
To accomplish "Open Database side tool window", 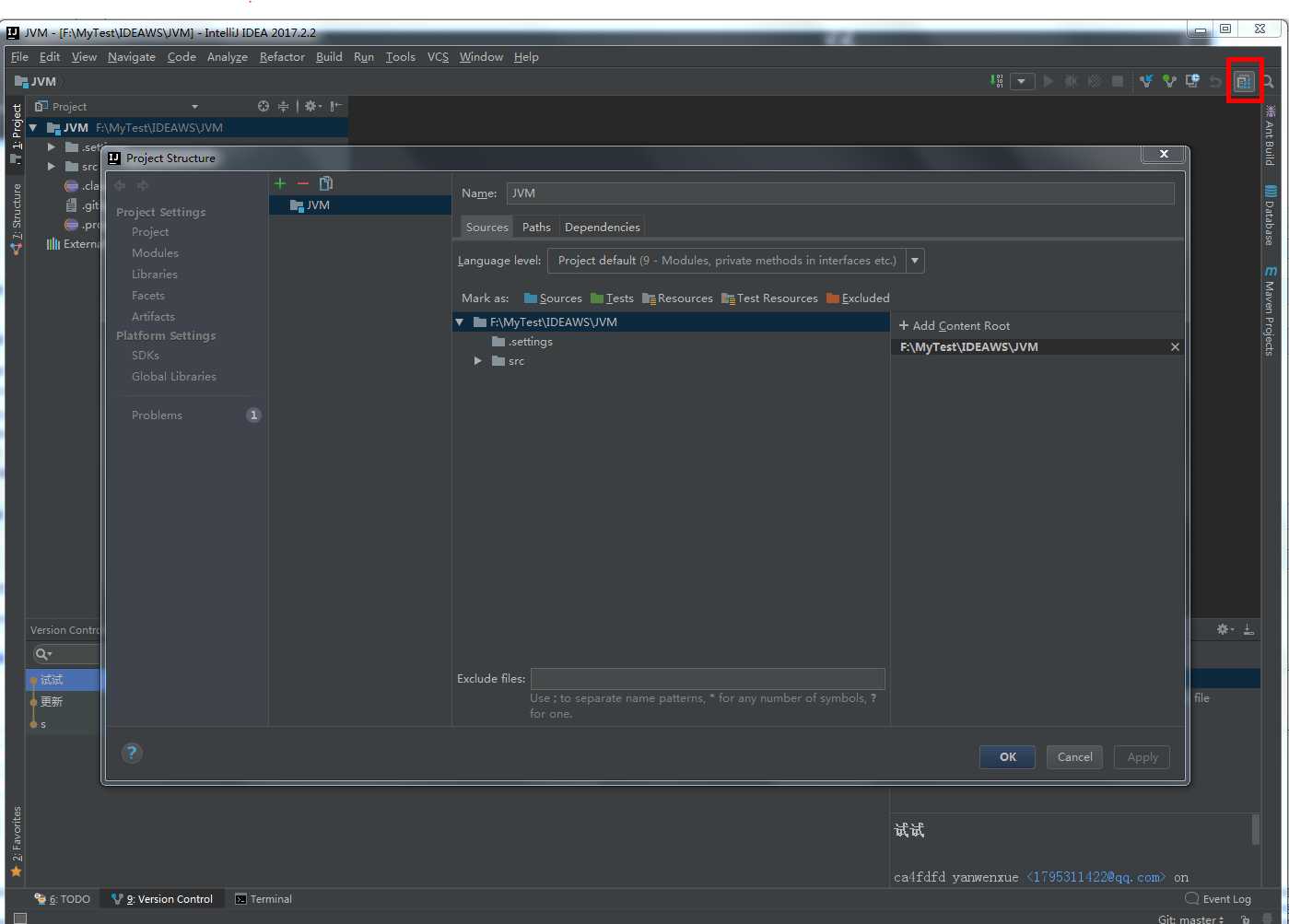I will coord(1270,215).
